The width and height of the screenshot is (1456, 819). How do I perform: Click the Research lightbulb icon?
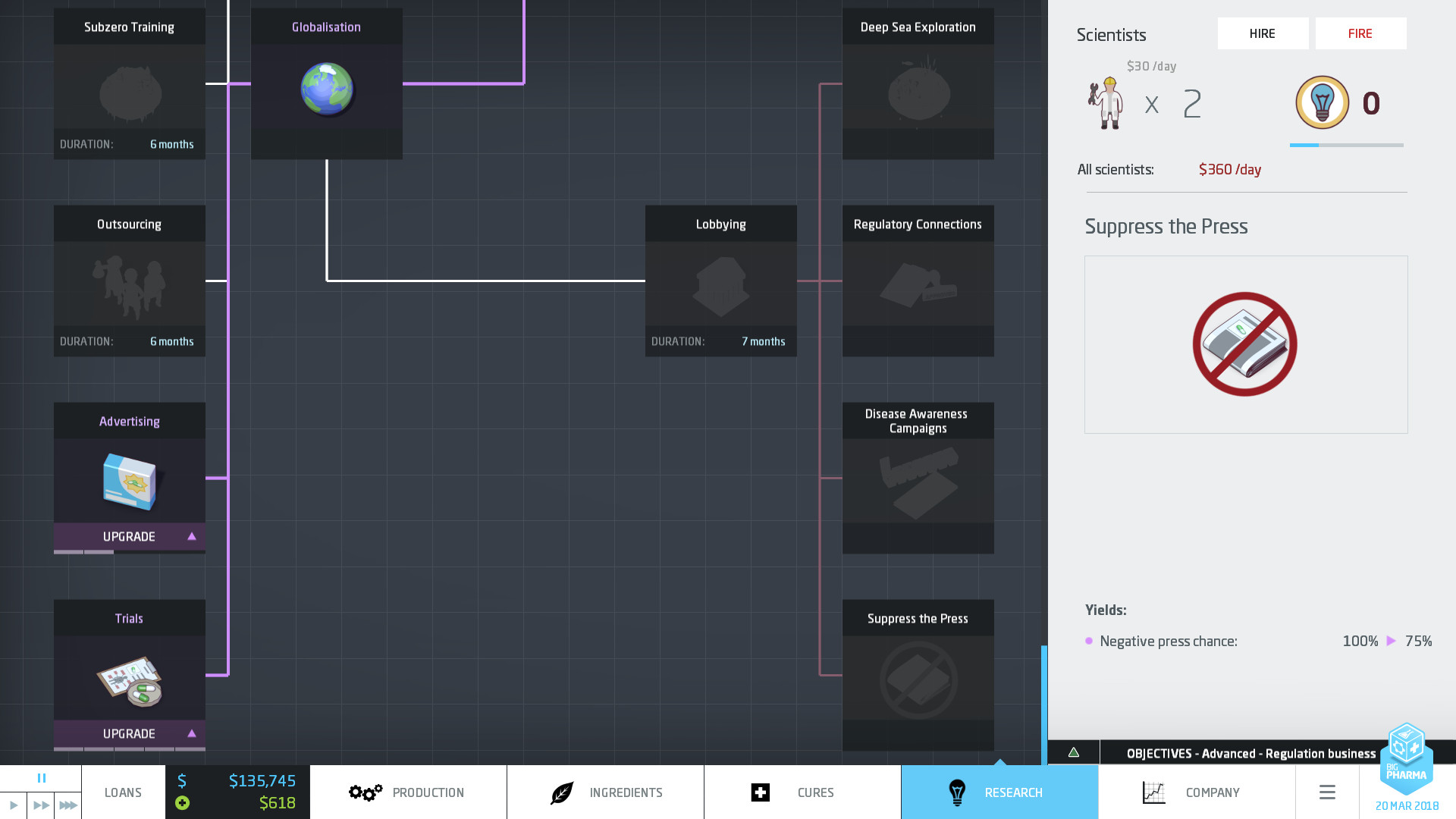(958, 792)
